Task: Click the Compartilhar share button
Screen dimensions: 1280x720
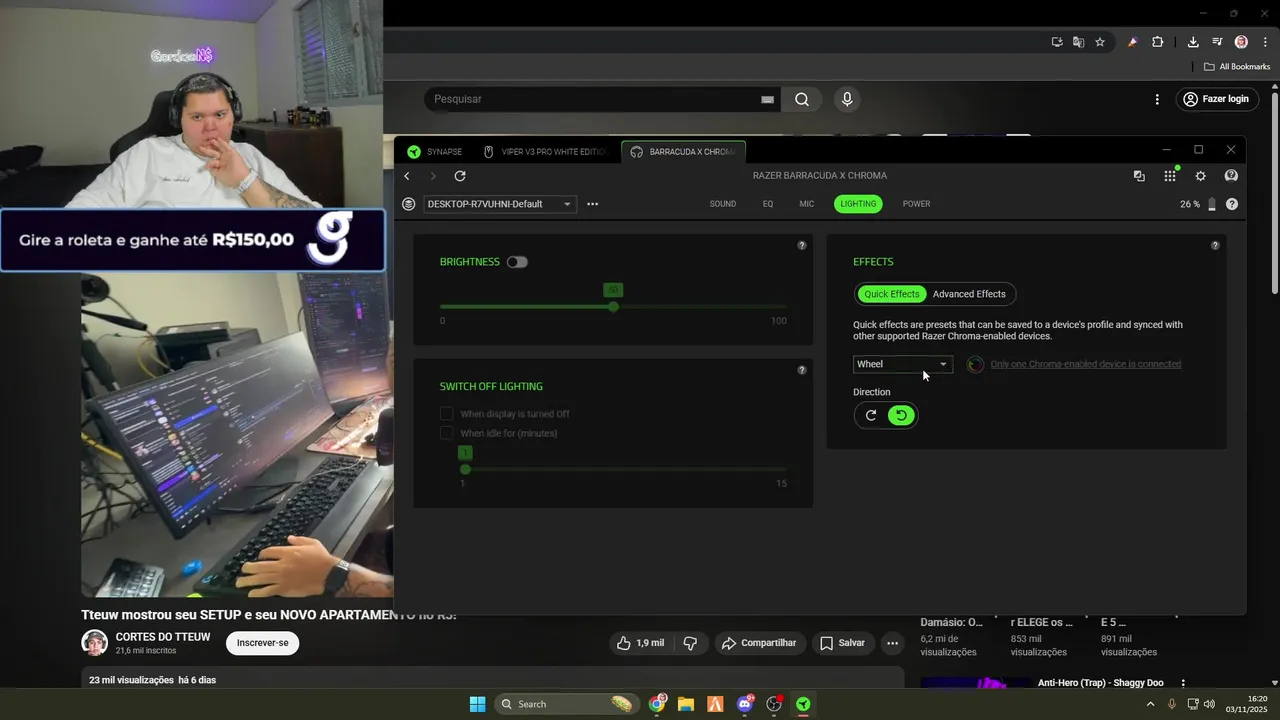Action: coord(759,643)
